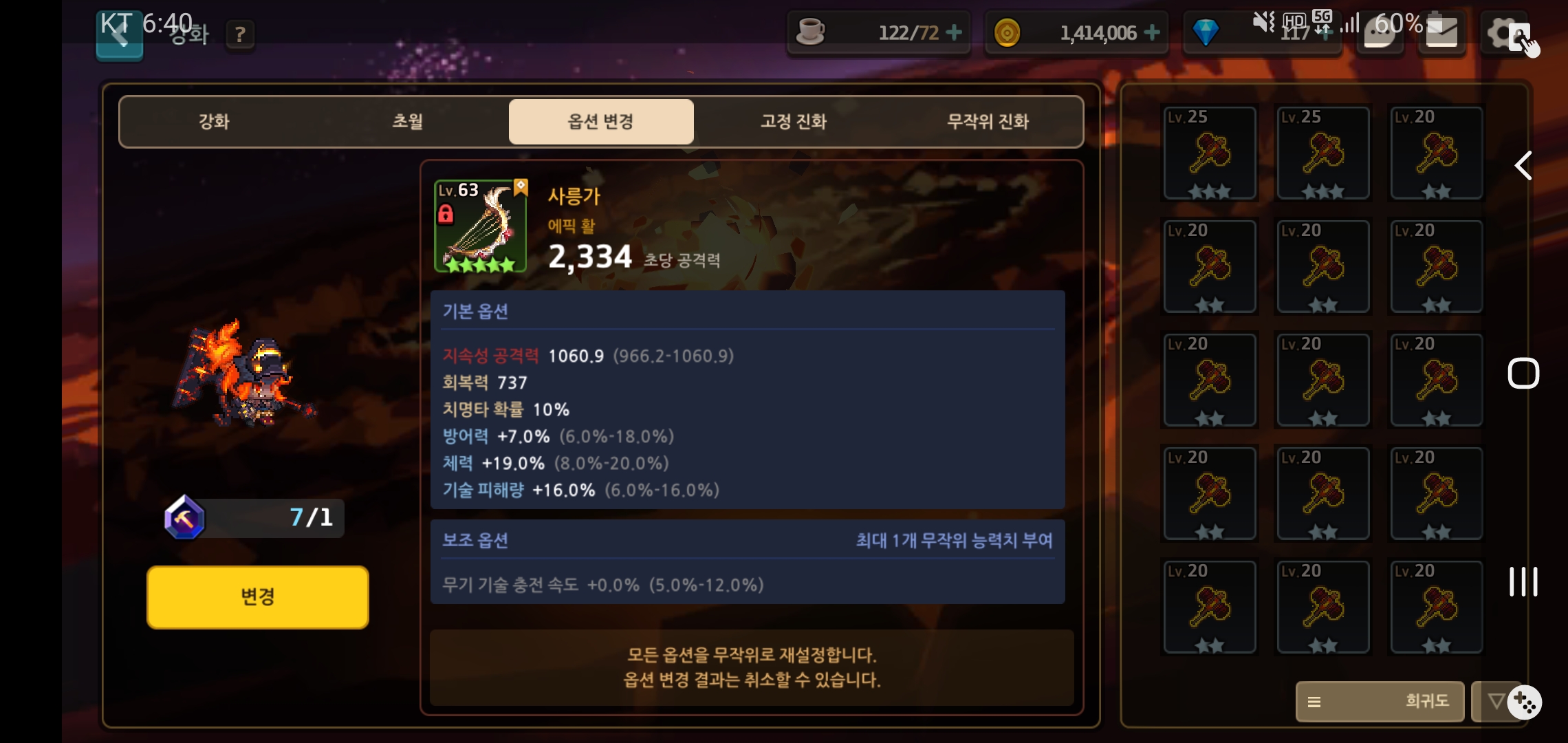
Task: Add coffee stamina with the plus icon
Action: [x=954, y=32]
